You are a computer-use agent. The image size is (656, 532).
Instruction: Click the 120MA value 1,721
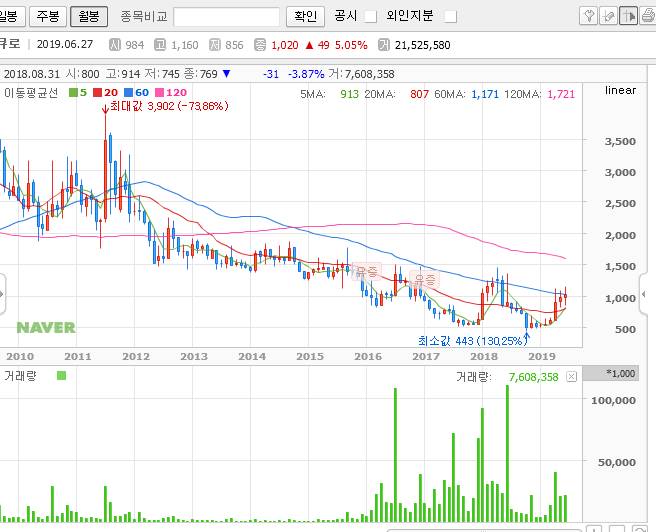pos(561,94)
